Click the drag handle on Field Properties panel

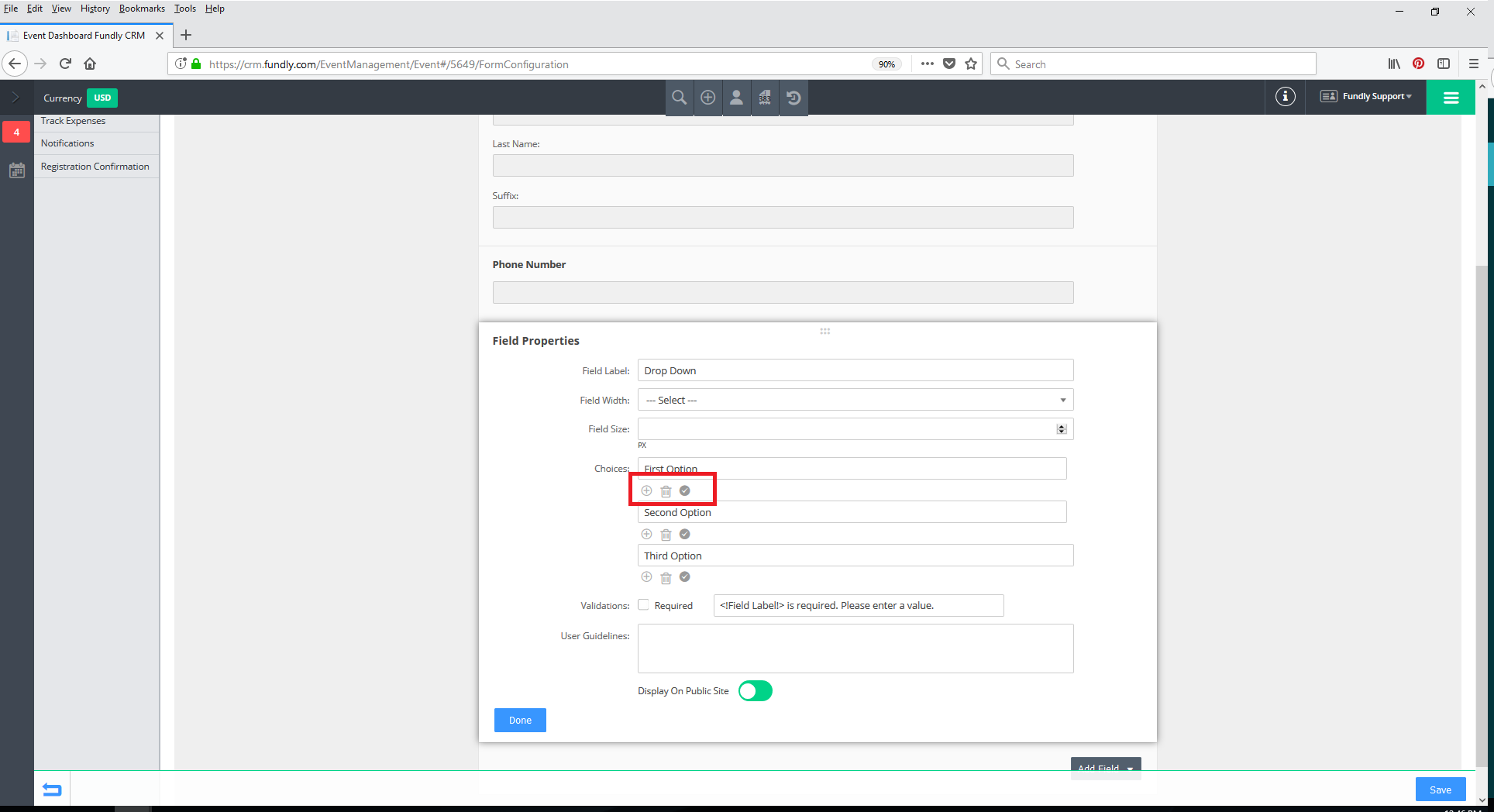[x=825, y=332]
